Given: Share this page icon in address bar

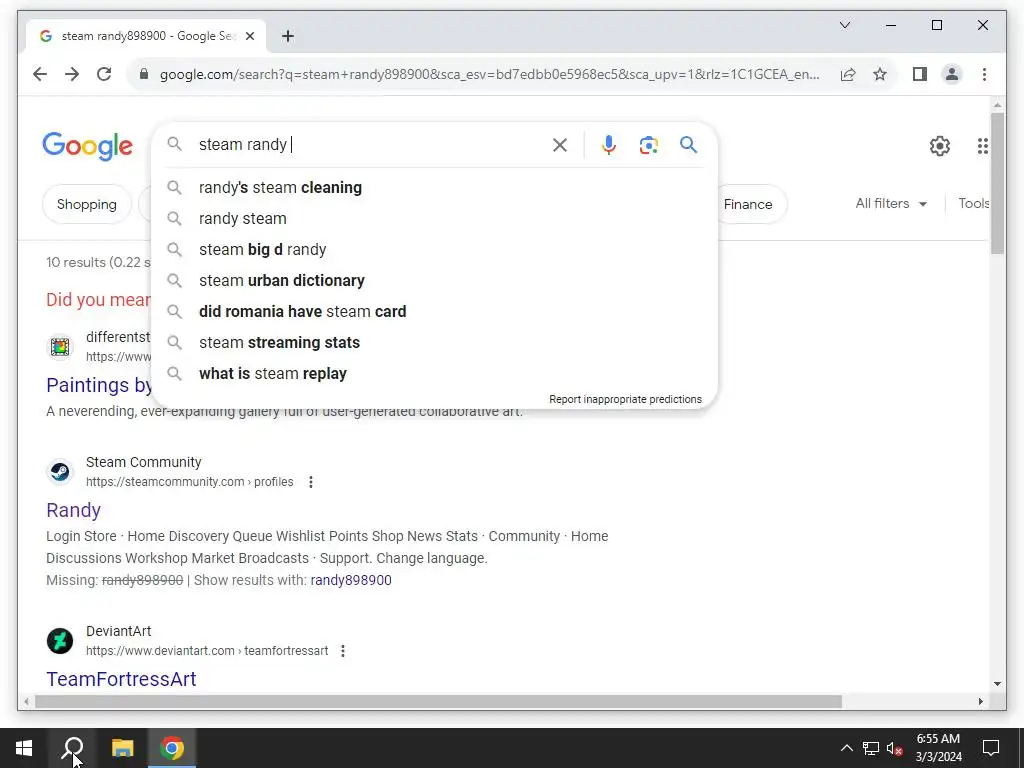Looking at the screenshot, I should tap(848, 74).
